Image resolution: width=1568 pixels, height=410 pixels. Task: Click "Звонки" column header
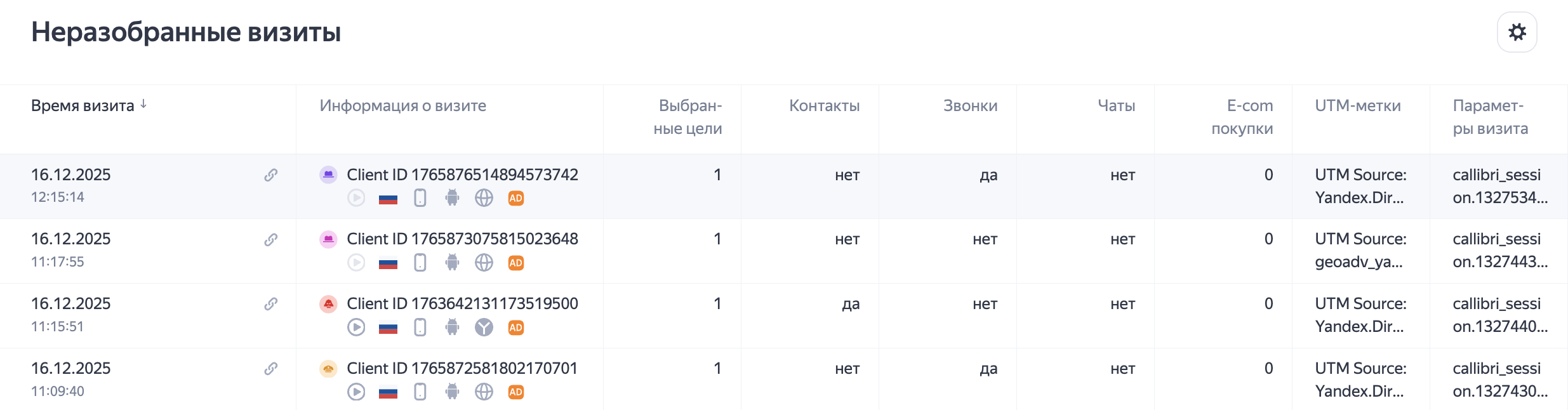pos(970,106)
